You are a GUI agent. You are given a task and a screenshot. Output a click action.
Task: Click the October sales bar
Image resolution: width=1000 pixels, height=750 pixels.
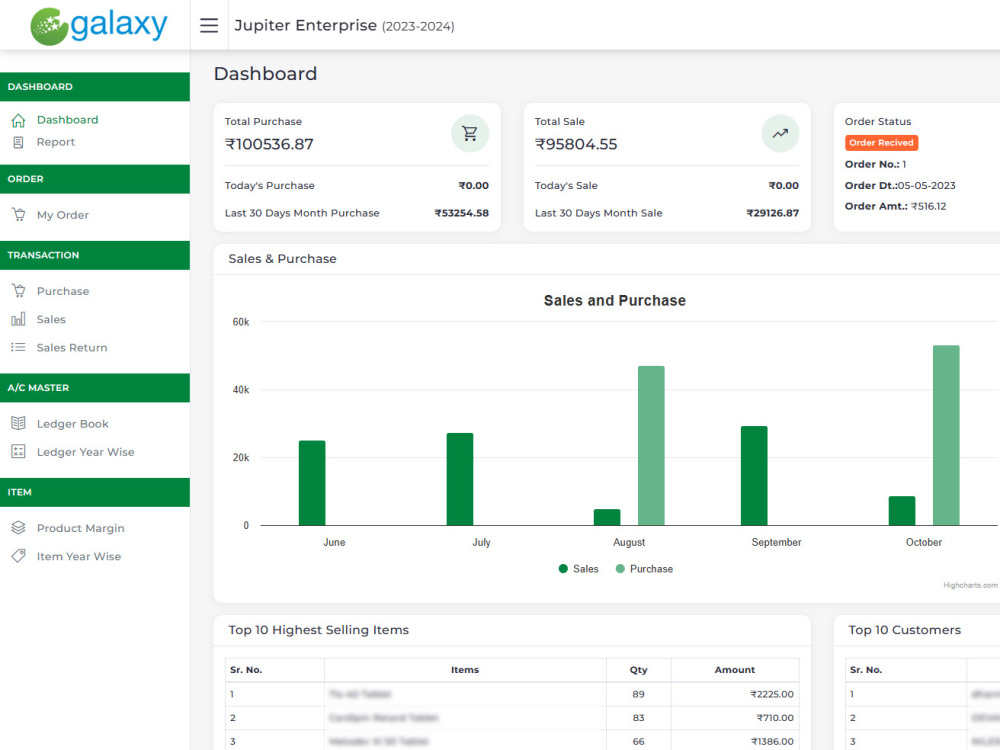pyautogui.click(x=902, y=511)
